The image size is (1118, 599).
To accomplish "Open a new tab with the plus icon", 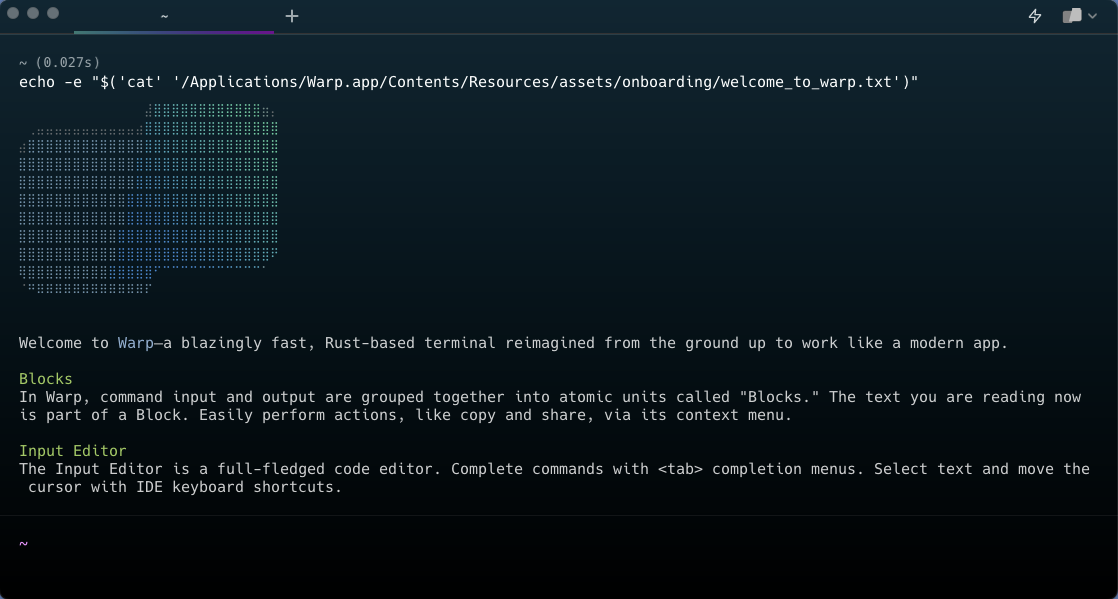I will pyautogui.click(x=292, y=16).
